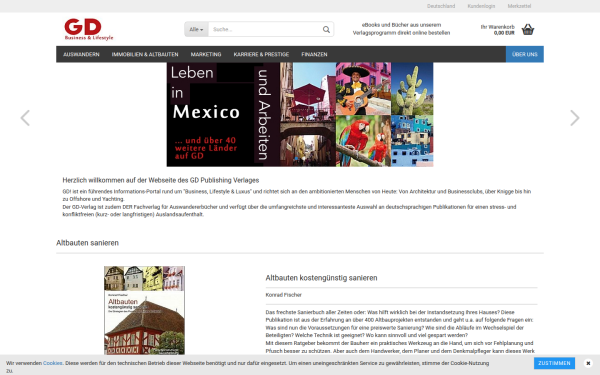Screen dimensions: 600x375
Task: Click the author name Konrad Fischer
Action: 284,295
